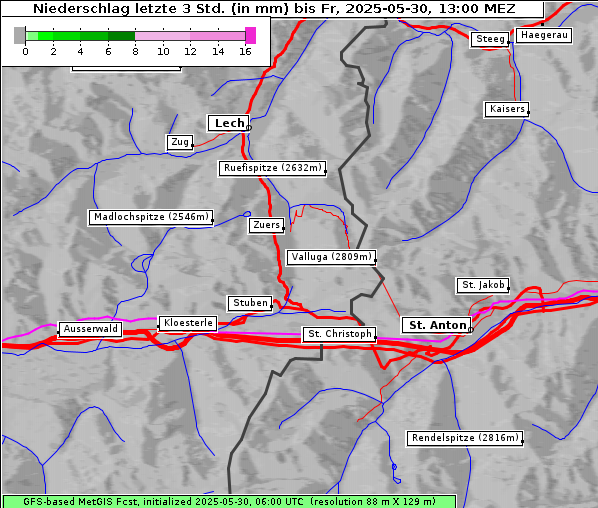Click the Ausserwald label
This screenshot has height=508, width=598.
[x=90, y=329]
